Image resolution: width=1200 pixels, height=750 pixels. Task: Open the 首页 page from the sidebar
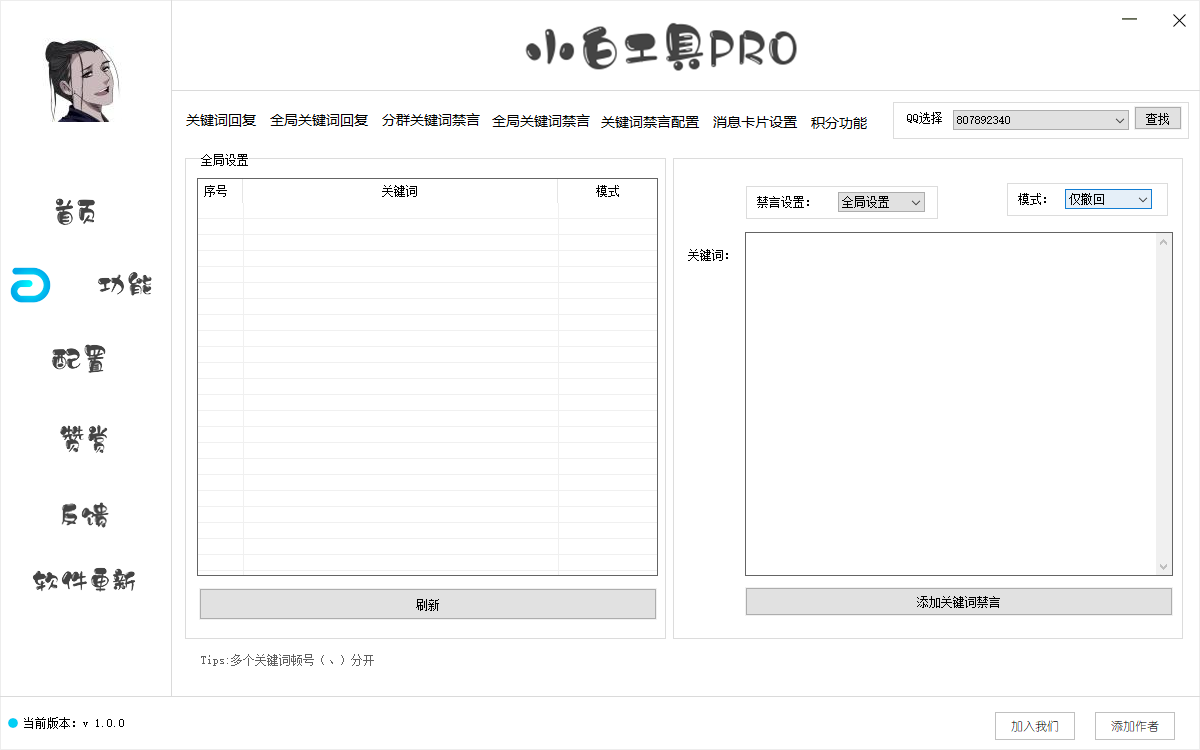click(x=73, y=210)
